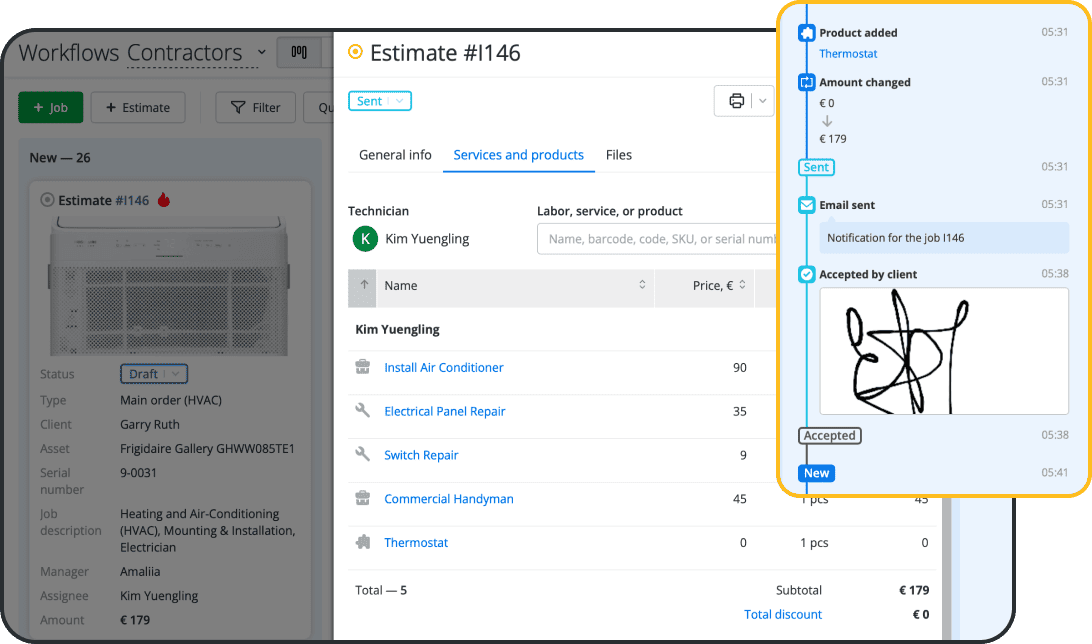Switch to the kanban board view
1092x644 pixels.
(x=299, y=52)
